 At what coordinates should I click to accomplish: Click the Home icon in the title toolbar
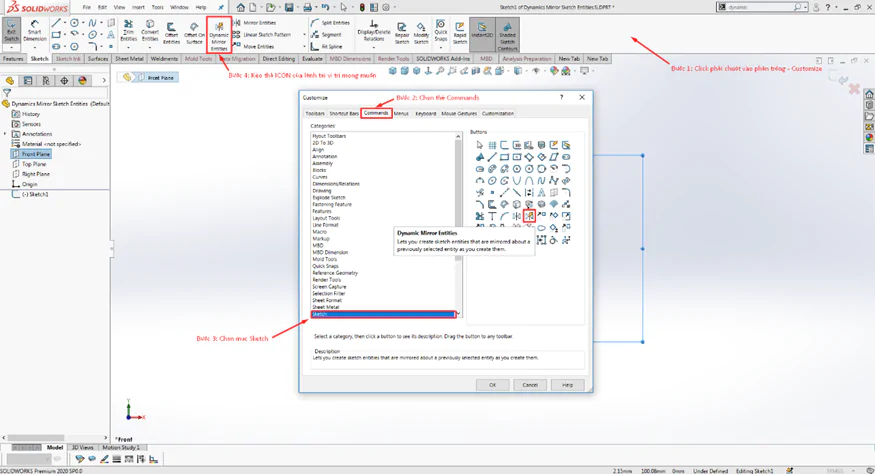[241, 7]
